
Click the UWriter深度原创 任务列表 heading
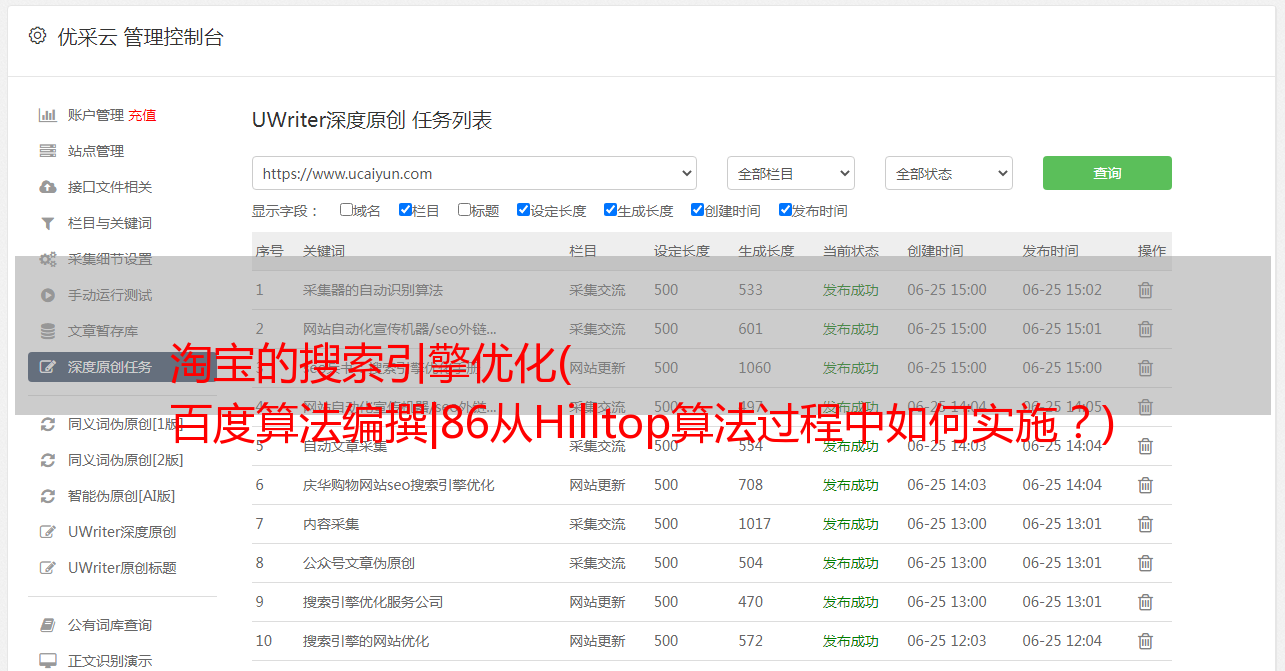point(372,120)
